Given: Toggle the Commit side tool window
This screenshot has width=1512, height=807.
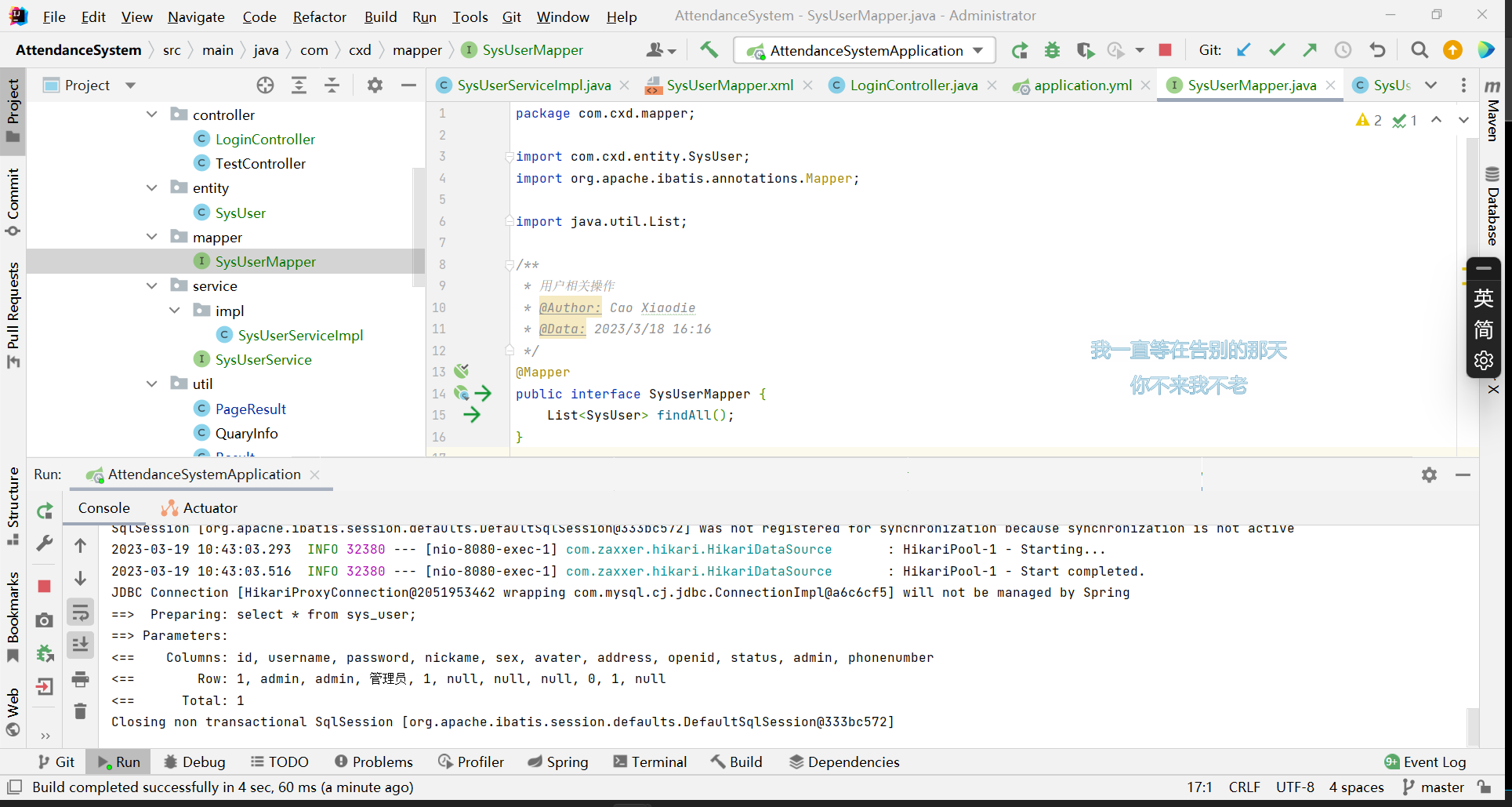Looking at the screenshot, I should (x=13, y=202).
